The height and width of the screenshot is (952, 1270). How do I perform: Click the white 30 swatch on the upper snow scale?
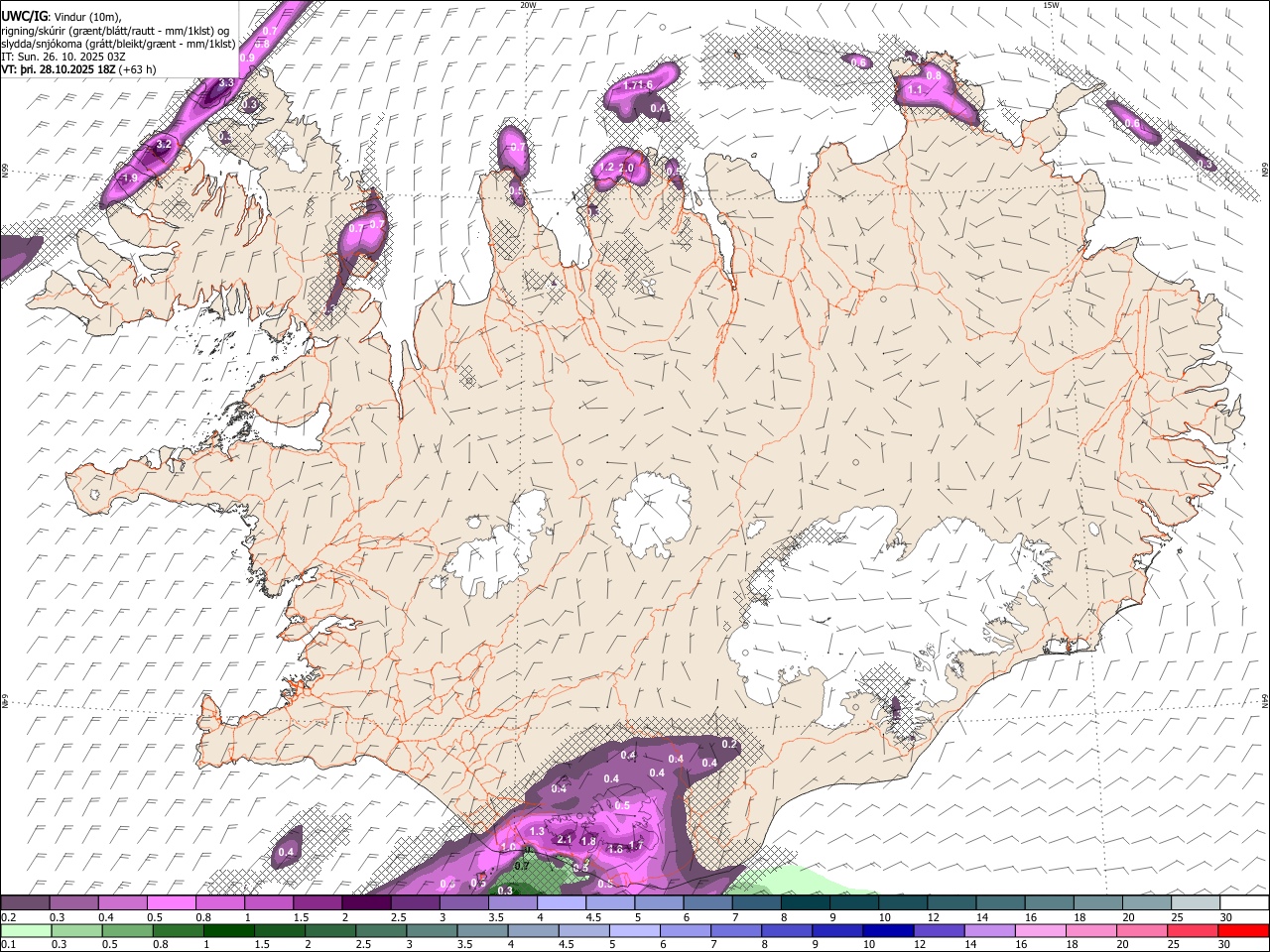[1244, 902]
